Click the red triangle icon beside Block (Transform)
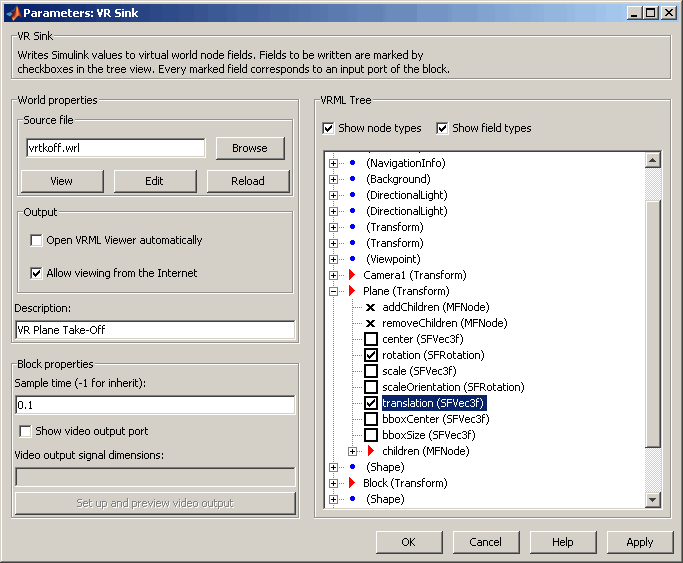This screenshot has height=563, width=683. pos(352,483)
